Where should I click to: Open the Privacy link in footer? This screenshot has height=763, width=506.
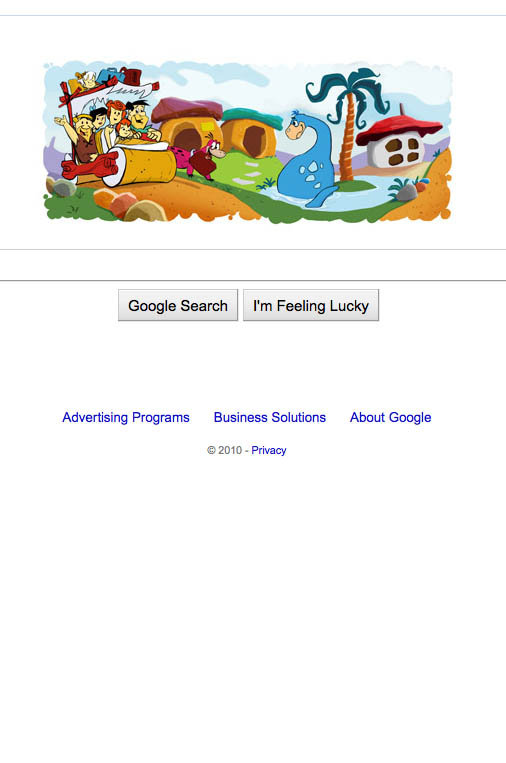[269, 450]
